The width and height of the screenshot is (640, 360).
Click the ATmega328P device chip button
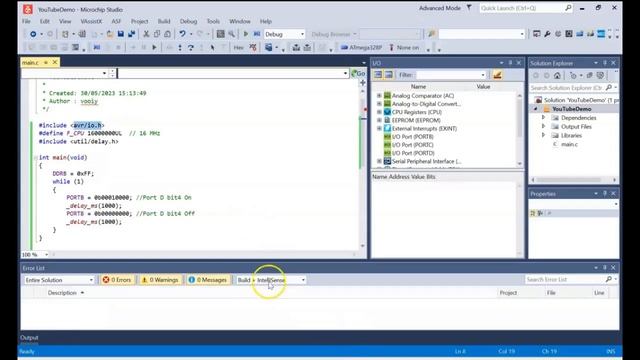362,48
